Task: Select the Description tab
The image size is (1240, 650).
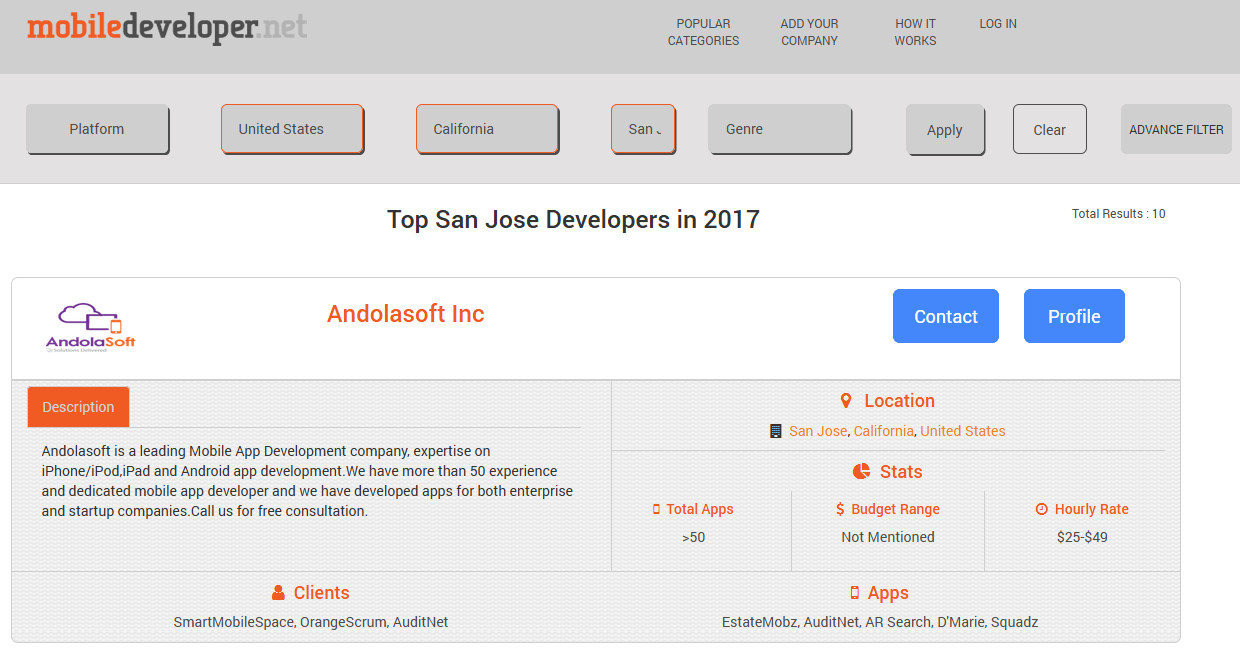Action: [x=78, y=407]
